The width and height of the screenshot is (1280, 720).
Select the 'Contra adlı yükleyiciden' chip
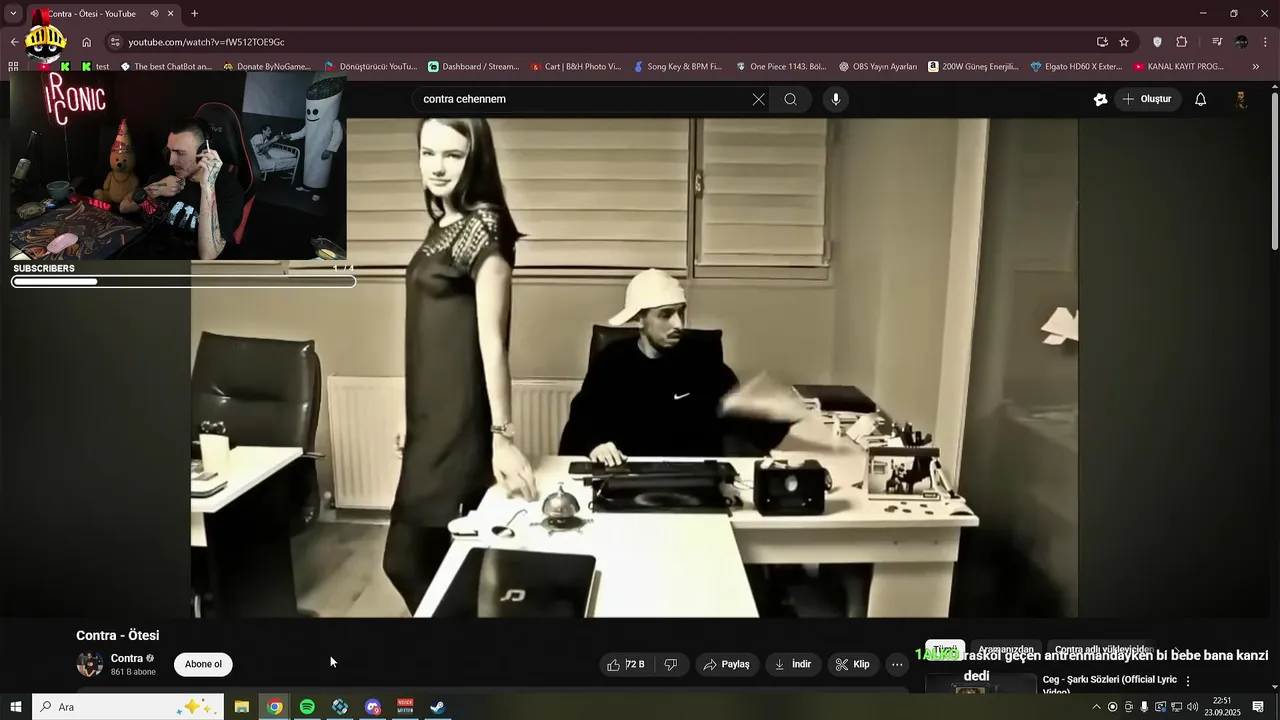point(1104,650)
